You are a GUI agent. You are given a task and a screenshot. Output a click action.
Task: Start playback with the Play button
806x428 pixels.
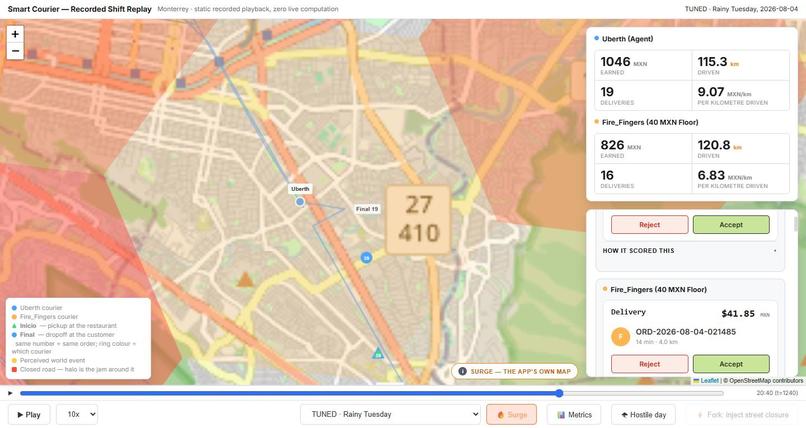[x=29, y=415]
